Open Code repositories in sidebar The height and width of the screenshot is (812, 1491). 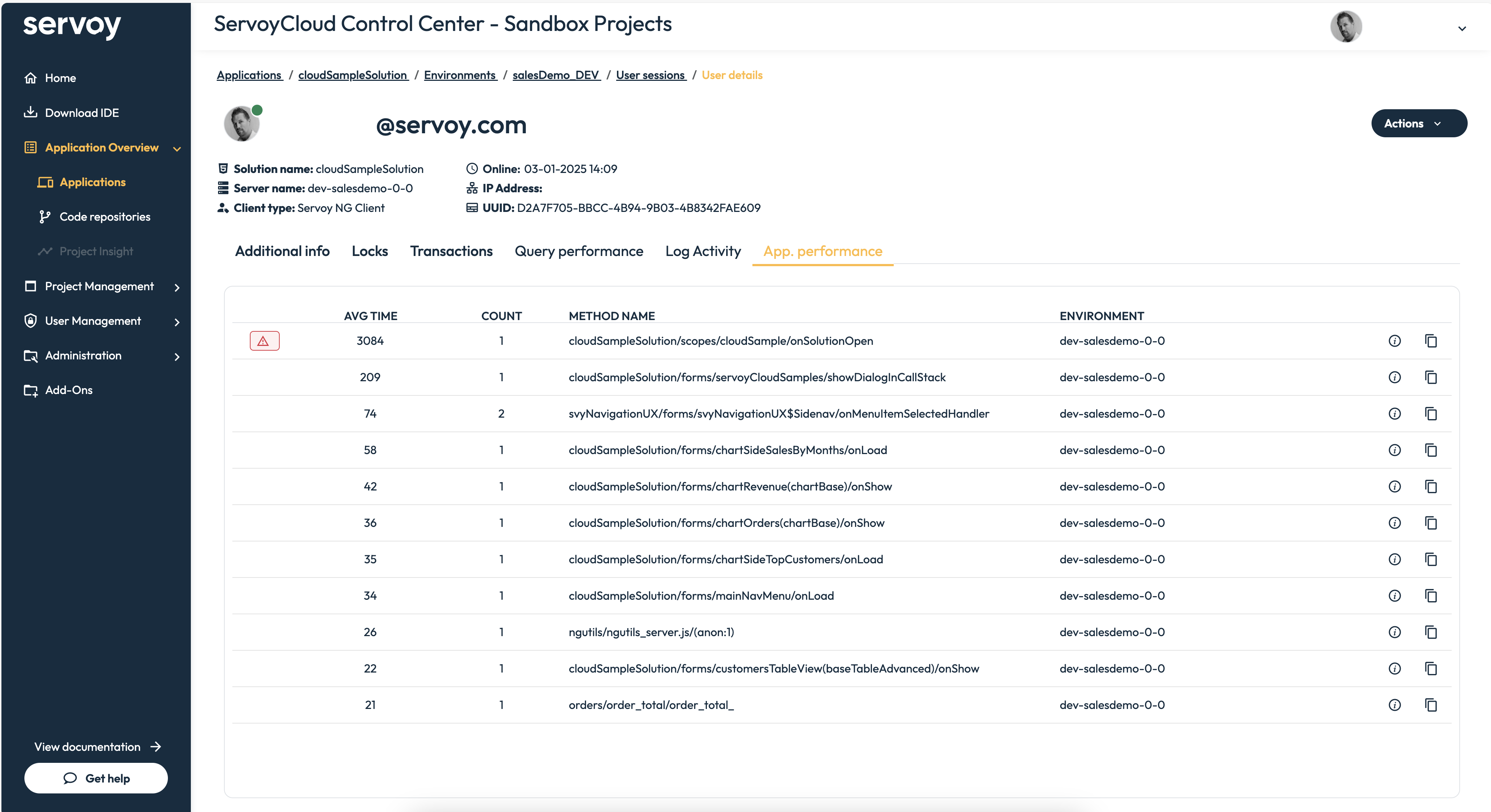point(105,217)
